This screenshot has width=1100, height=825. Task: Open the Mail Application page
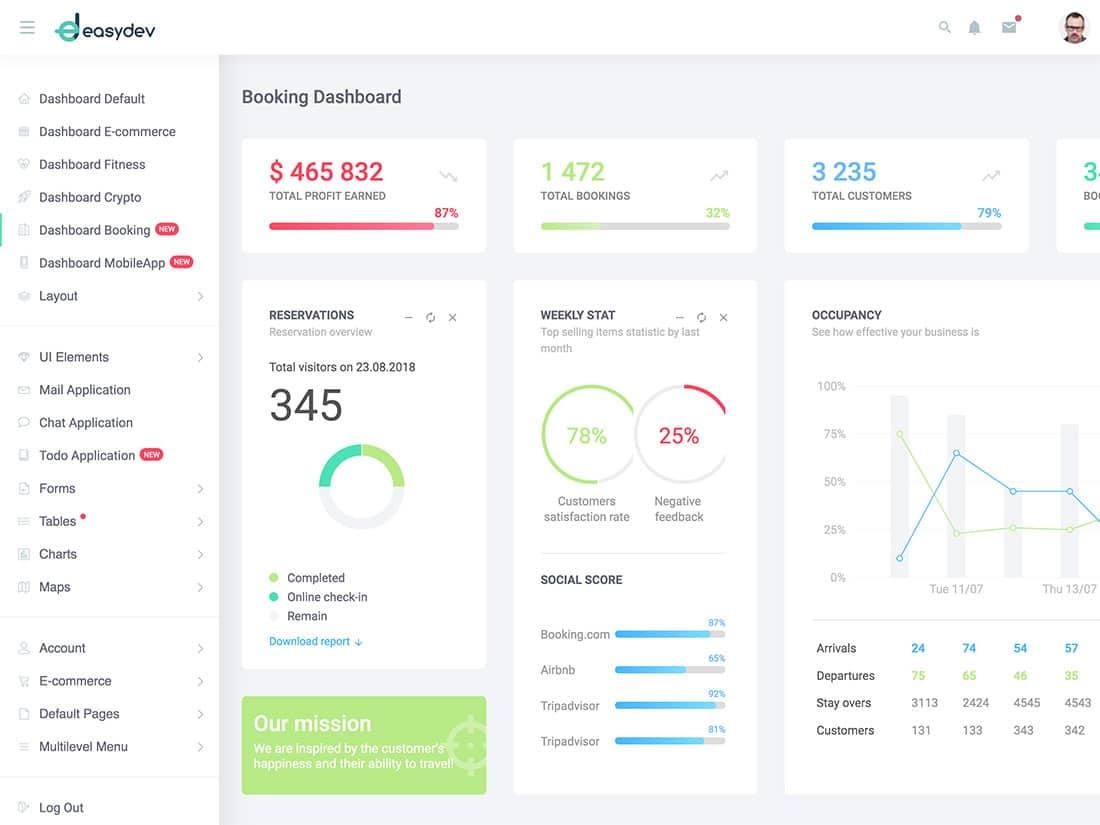84,389
